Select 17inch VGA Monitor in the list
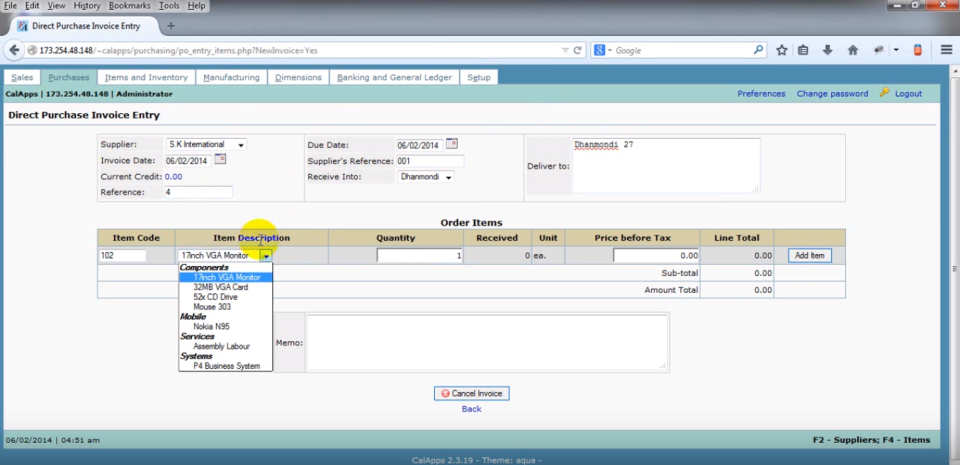Image resolution: width=960 pixels, height=465 pixels. pyautogui.click(x=225, y=277)
